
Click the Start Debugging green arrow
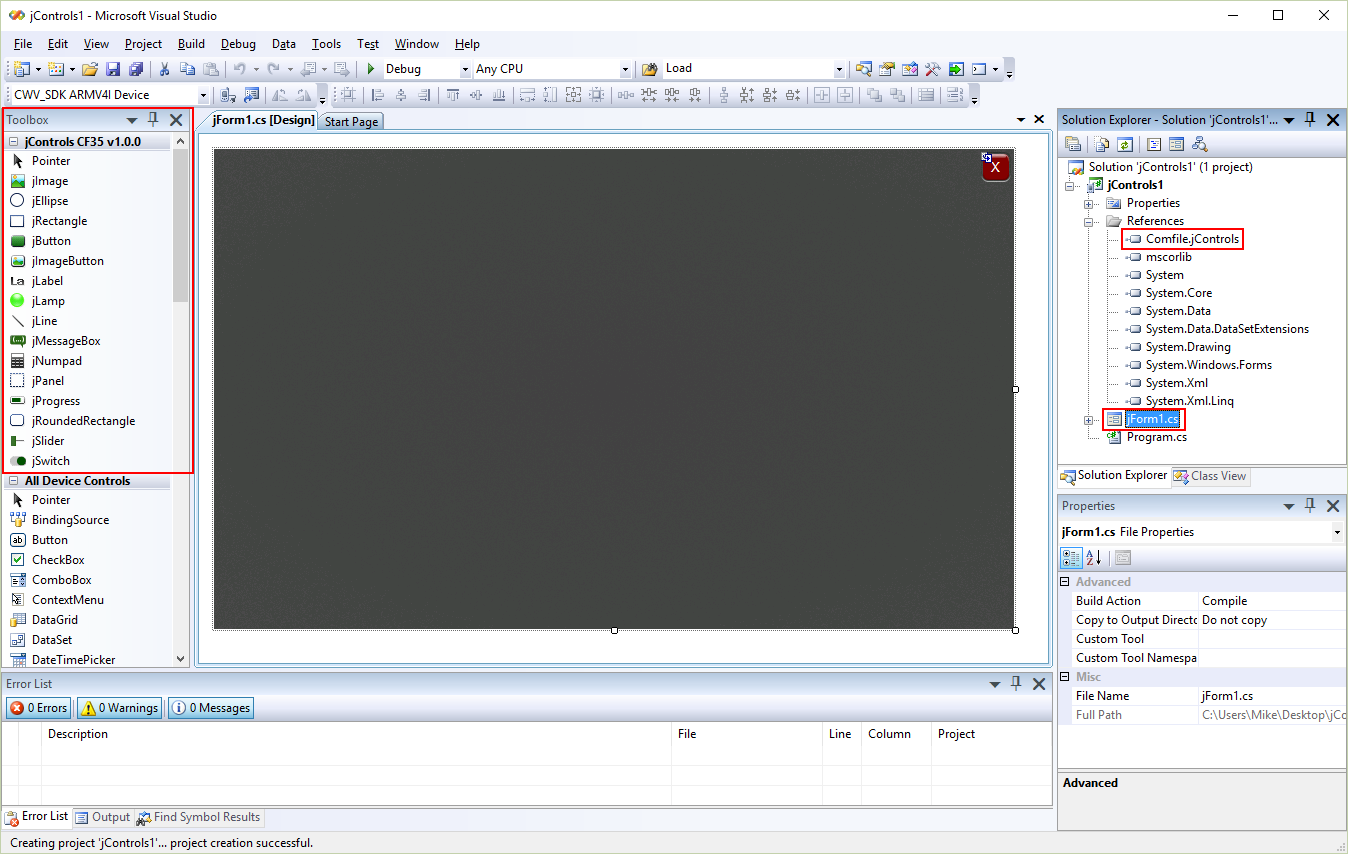(371, 69)
